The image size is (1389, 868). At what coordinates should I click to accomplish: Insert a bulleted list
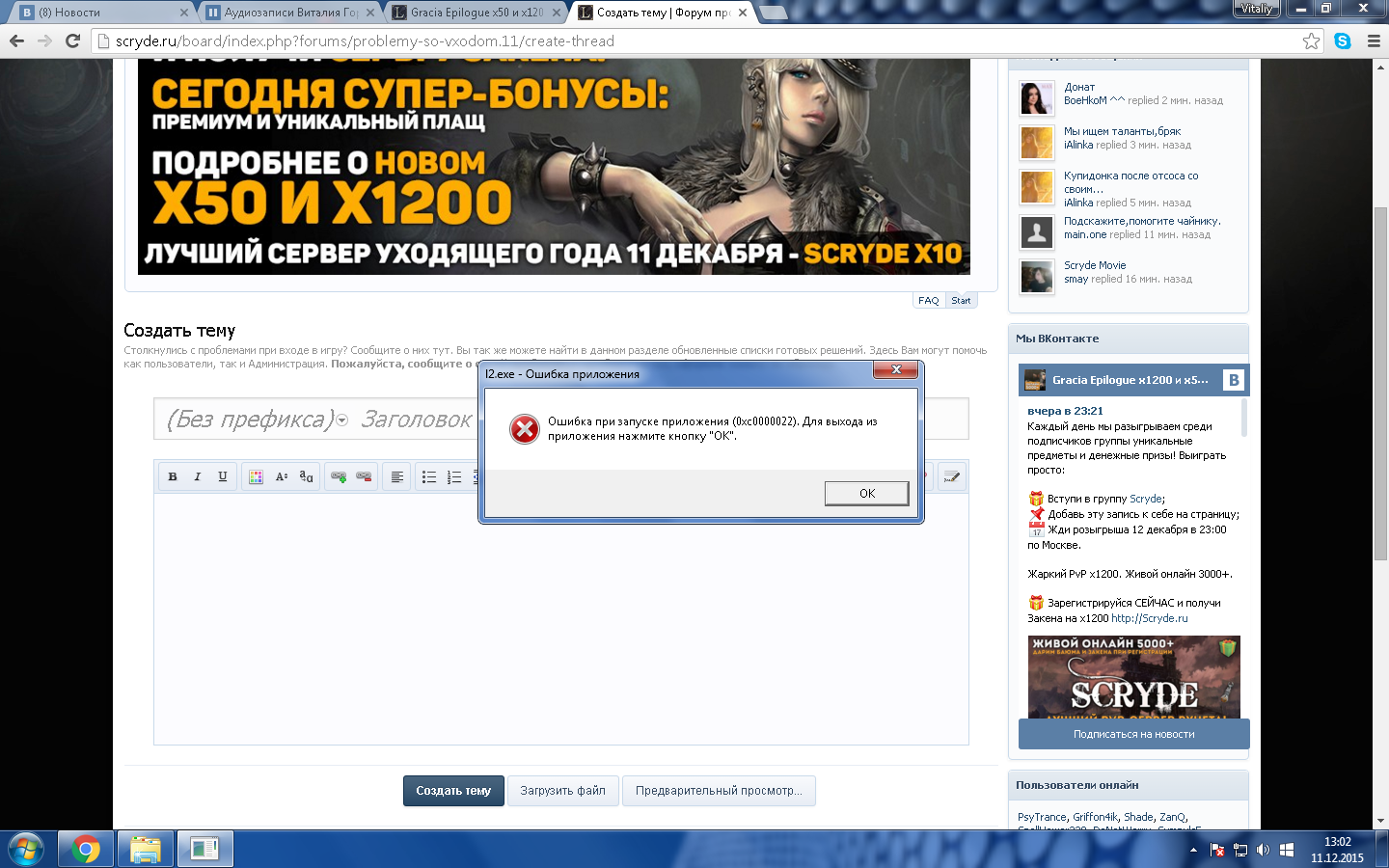429,476
